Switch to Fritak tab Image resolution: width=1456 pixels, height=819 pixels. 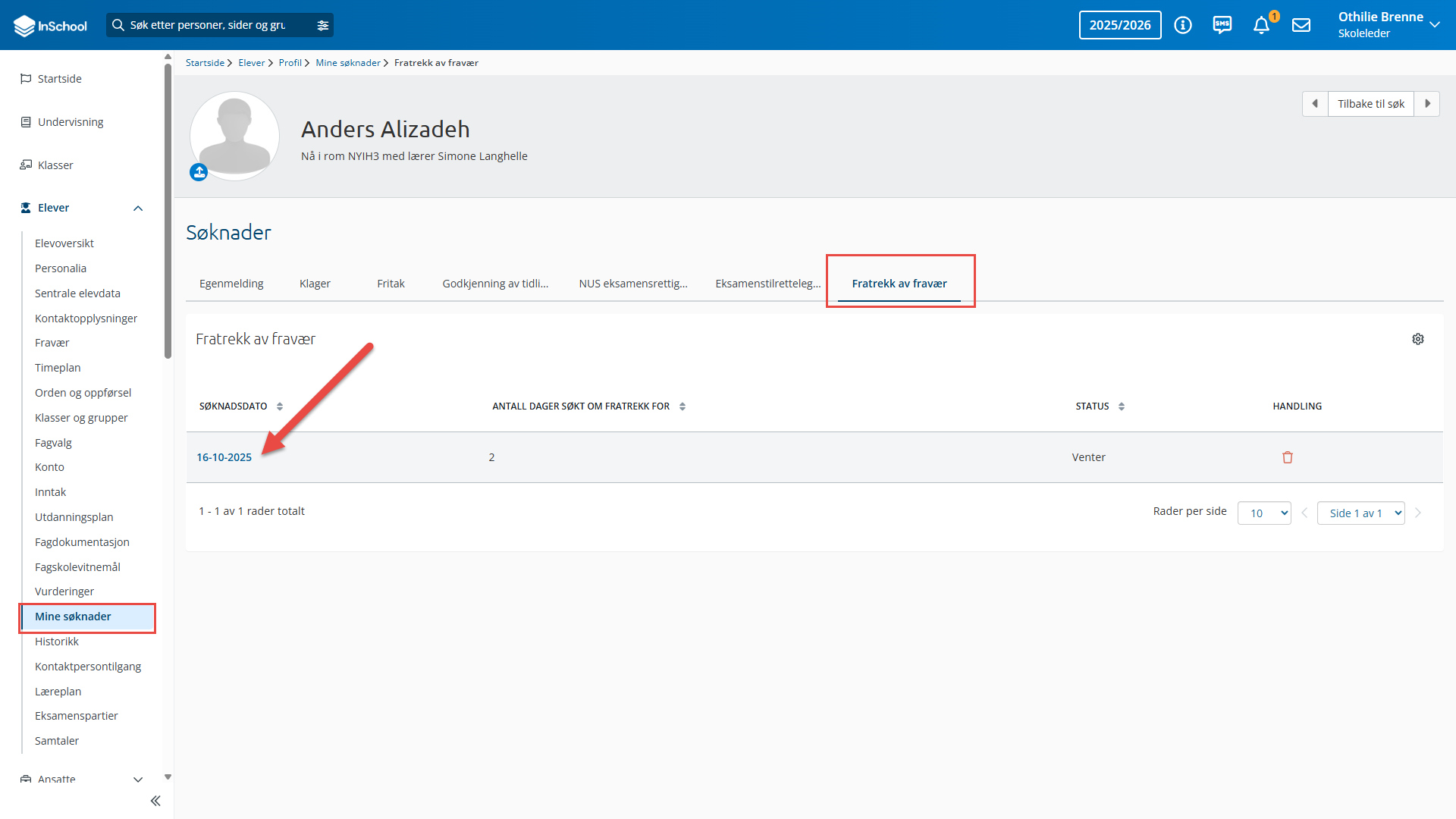[391, 284]
